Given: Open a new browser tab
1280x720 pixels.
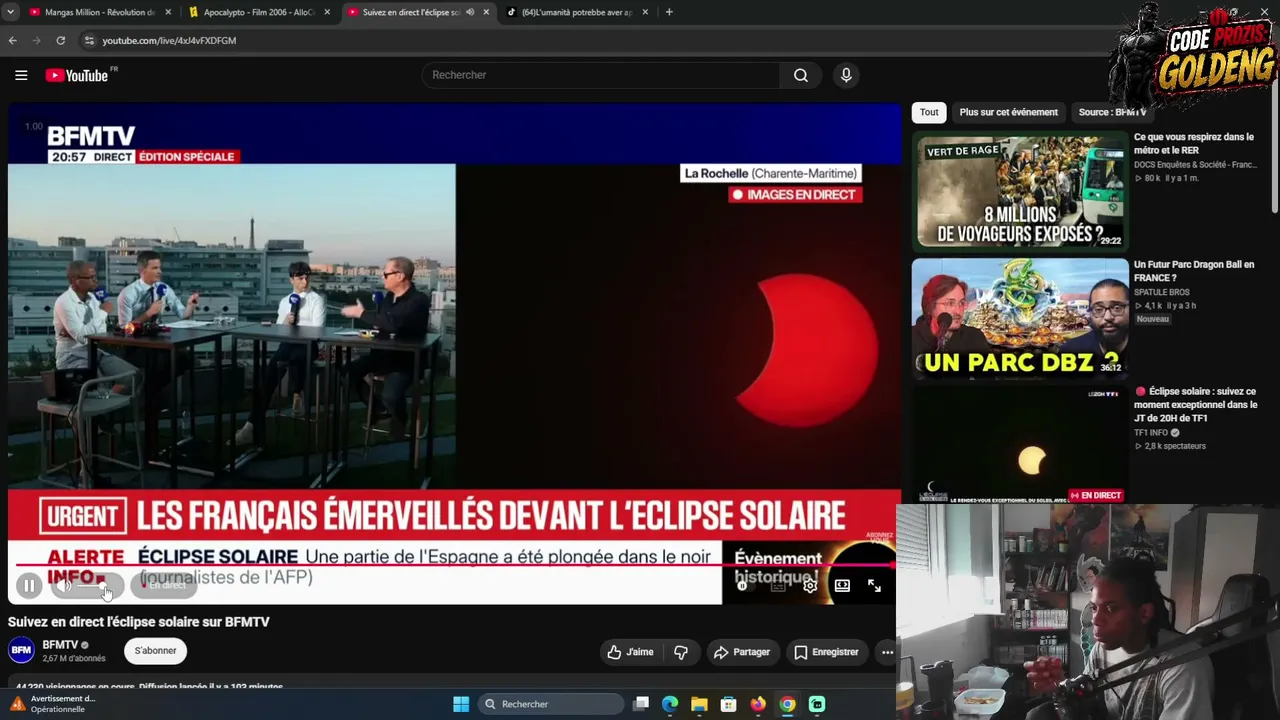Looking at the screenshot, I should (x=669, y=12).
